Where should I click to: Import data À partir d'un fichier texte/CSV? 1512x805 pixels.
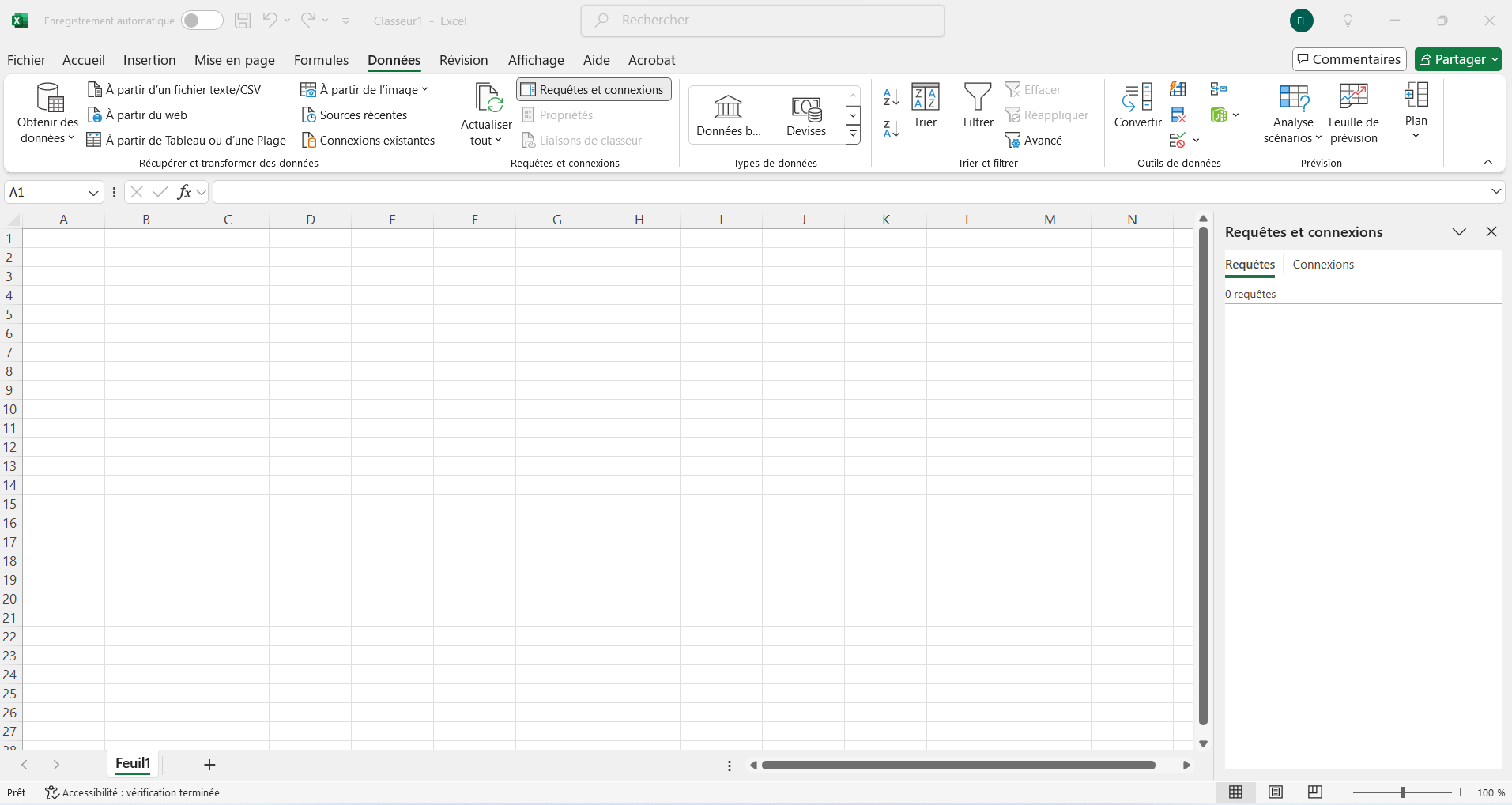click(174, 90)
